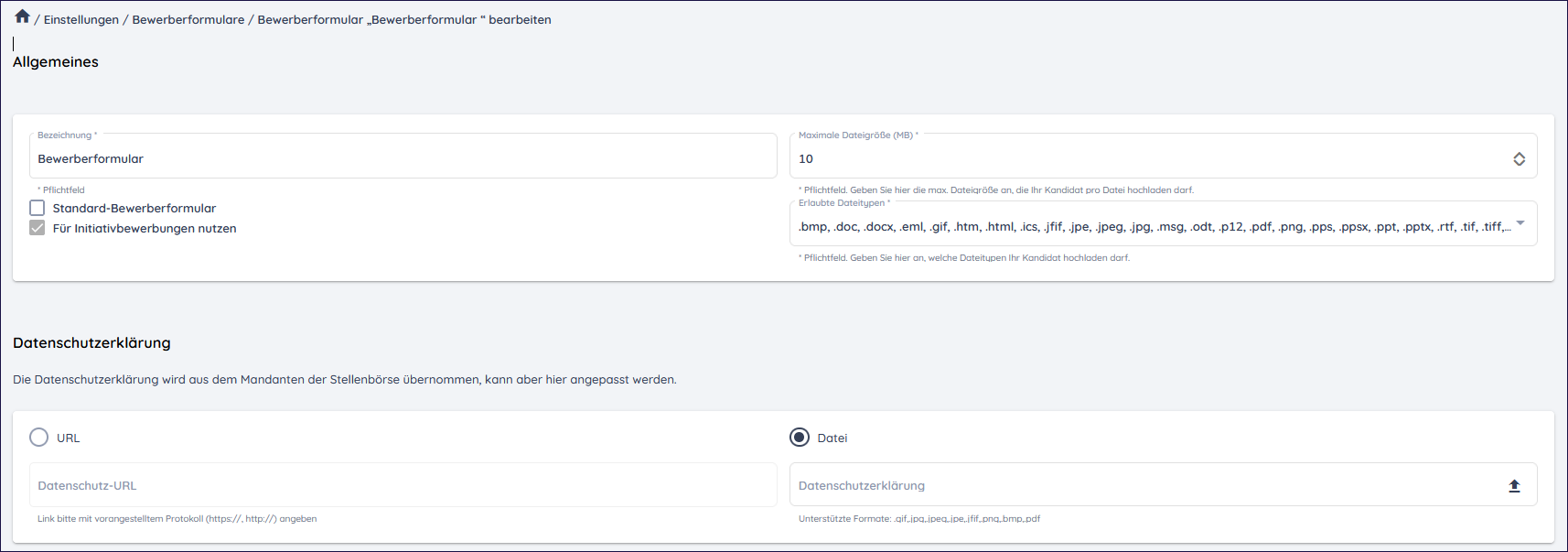Screen dimensions: 1568x552
Task: Focus the Maximale Dateigröße number field
Action: click(1144, 159)
